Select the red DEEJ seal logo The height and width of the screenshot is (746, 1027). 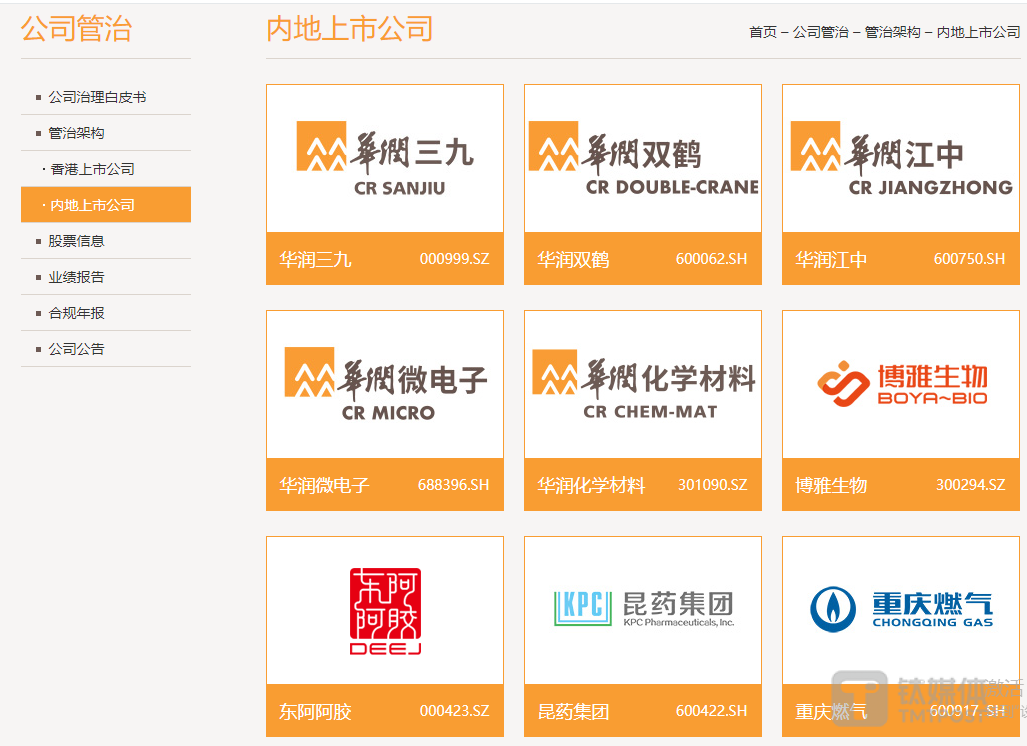click(x=385, y=611)
